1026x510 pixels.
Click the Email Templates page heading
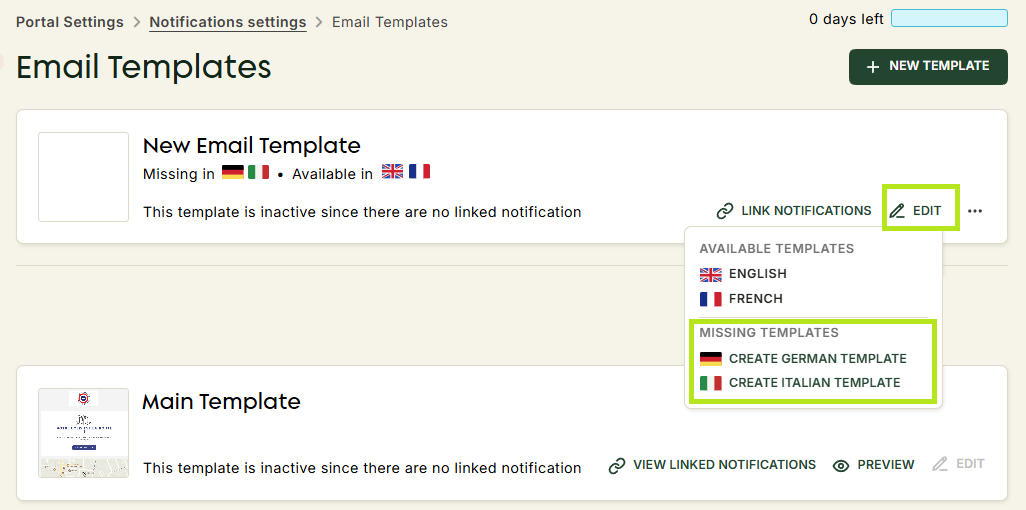coord(143,67)
